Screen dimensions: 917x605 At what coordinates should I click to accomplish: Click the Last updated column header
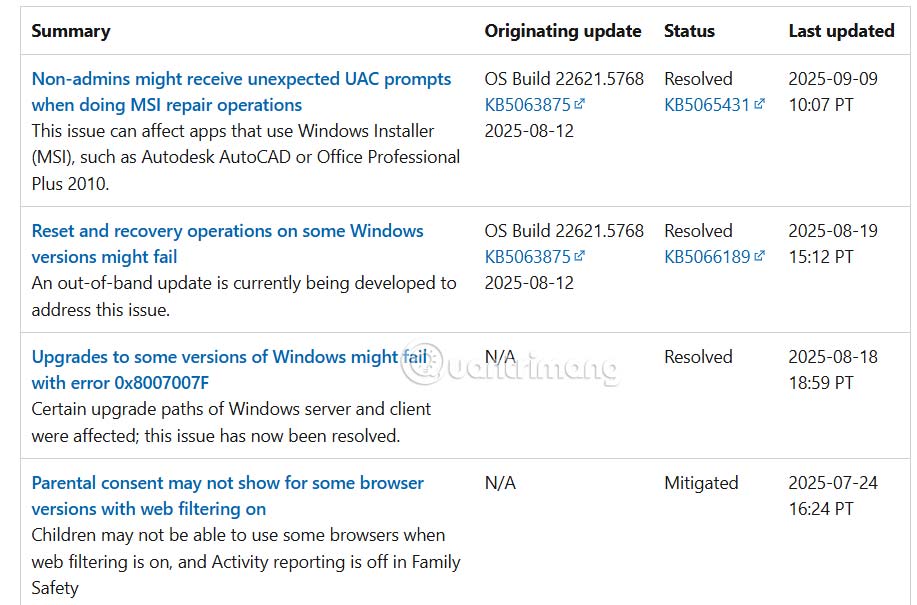841,31
